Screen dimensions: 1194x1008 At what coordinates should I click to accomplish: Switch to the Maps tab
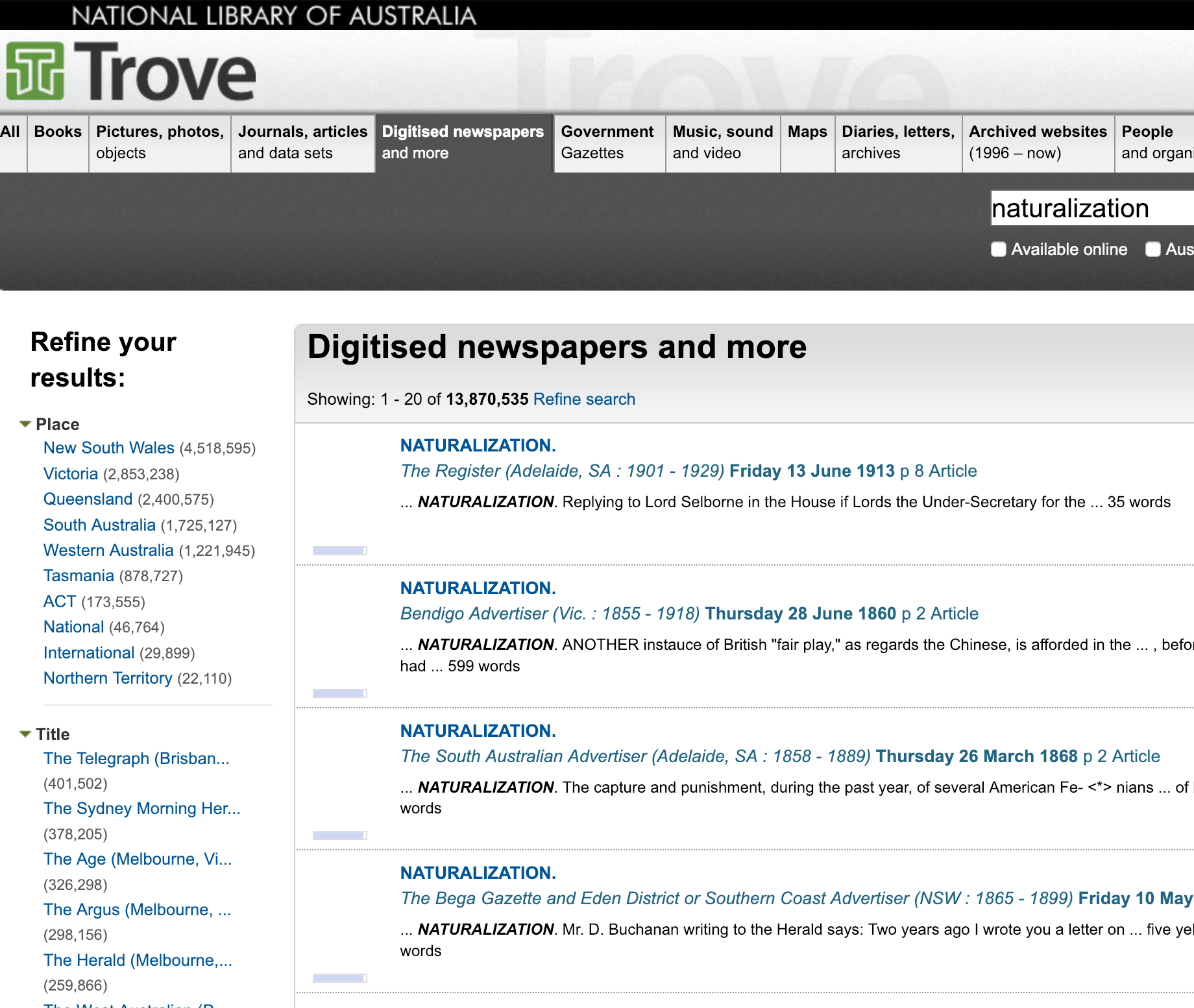[x=807, y=143]
